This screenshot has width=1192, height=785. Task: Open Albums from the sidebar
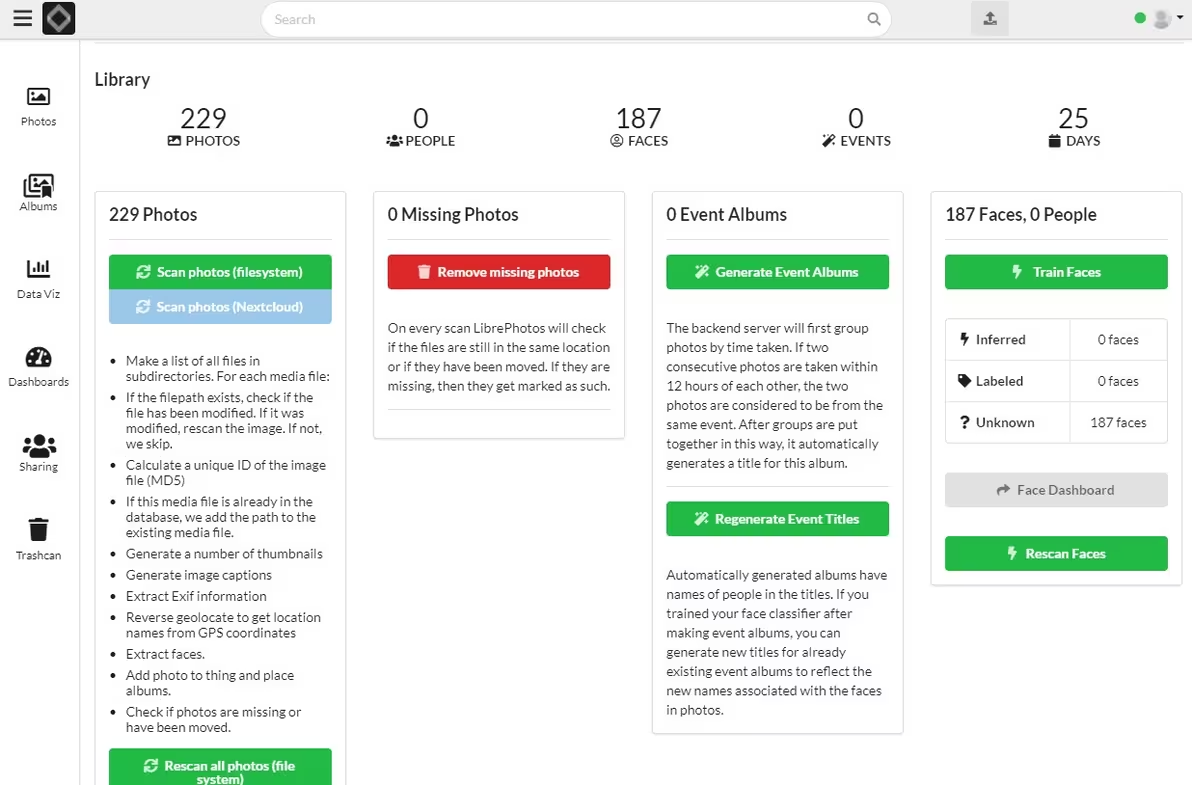click(38, 192)
